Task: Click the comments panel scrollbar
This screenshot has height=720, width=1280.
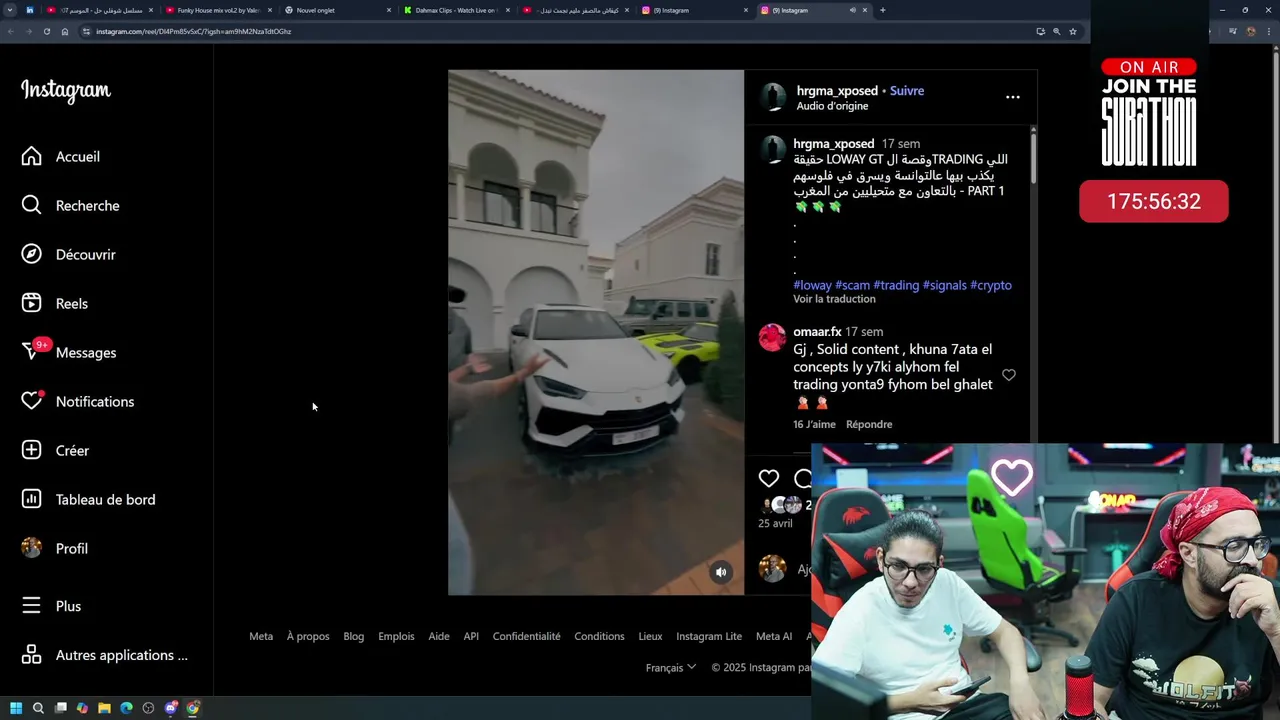Action: point(1033,157)
